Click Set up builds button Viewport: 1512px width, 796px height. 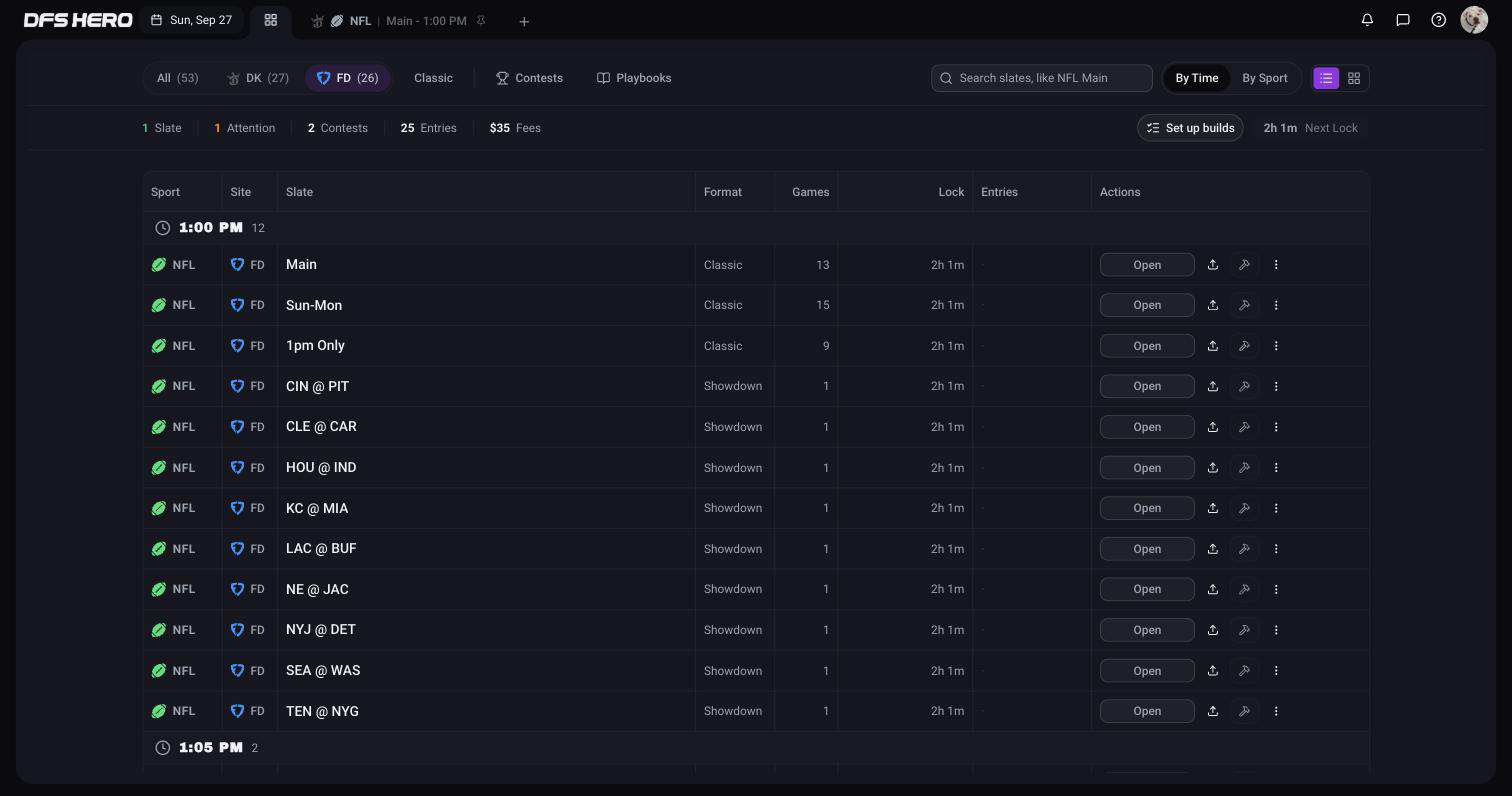1190,128
